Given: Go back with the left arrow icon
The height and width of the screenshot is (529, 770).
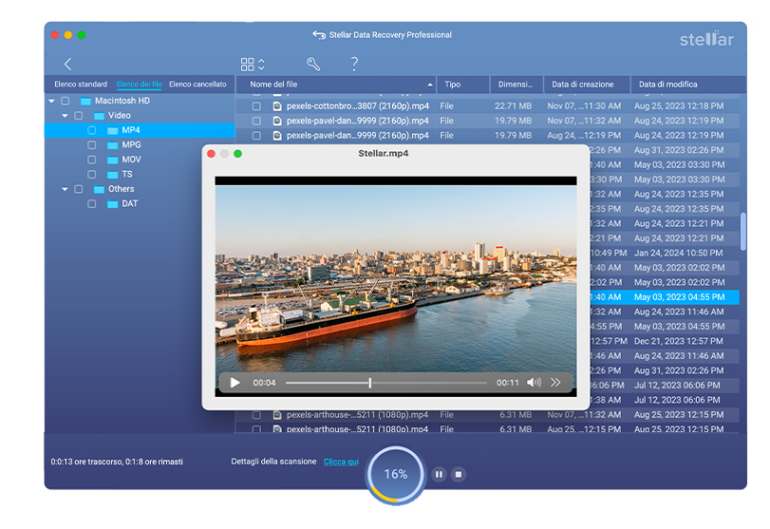Looking at the screenshot, I should click(68, 64).
